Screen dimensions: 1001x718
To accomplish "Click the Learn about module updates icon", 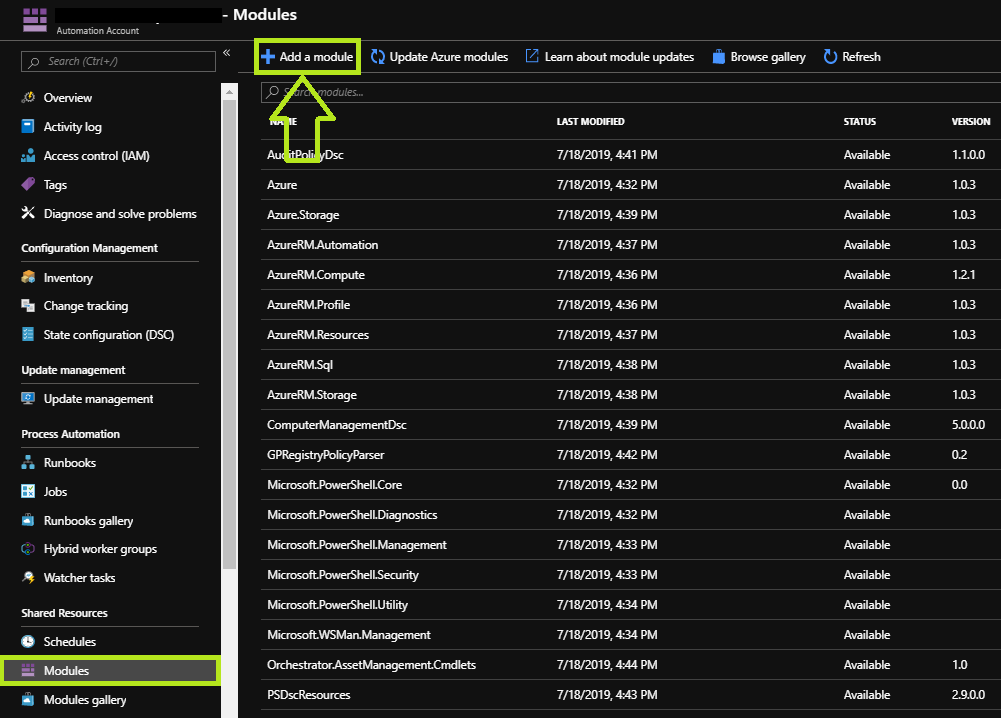I will point(532,56).
